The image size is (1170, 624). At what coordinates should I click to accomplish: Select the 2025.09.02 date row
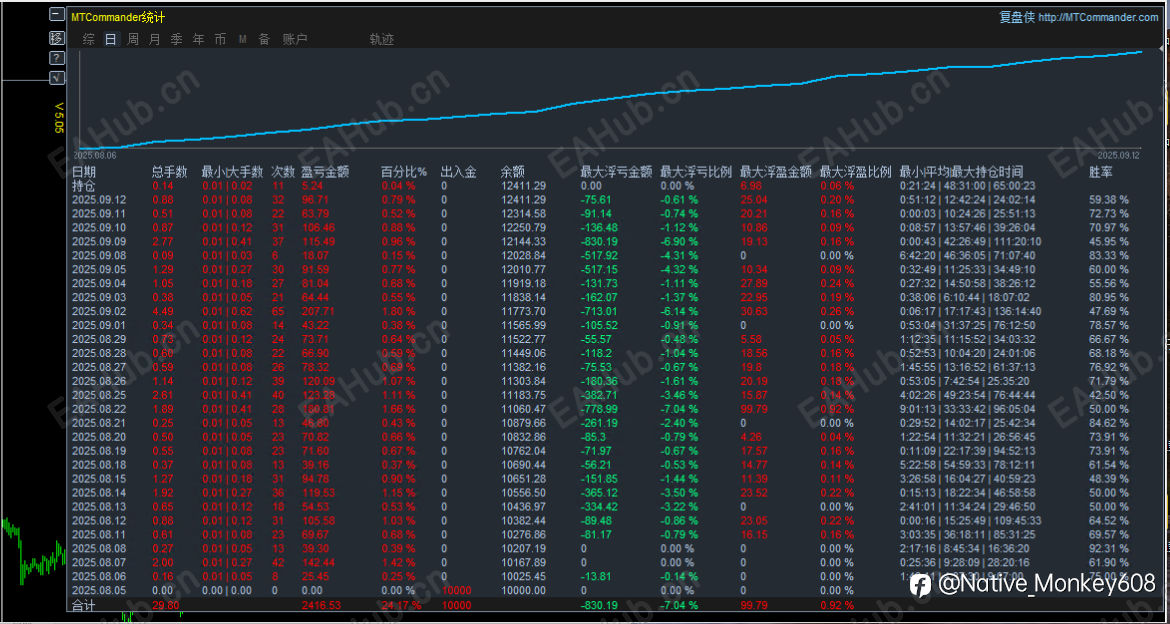click(x=98, y=311)
